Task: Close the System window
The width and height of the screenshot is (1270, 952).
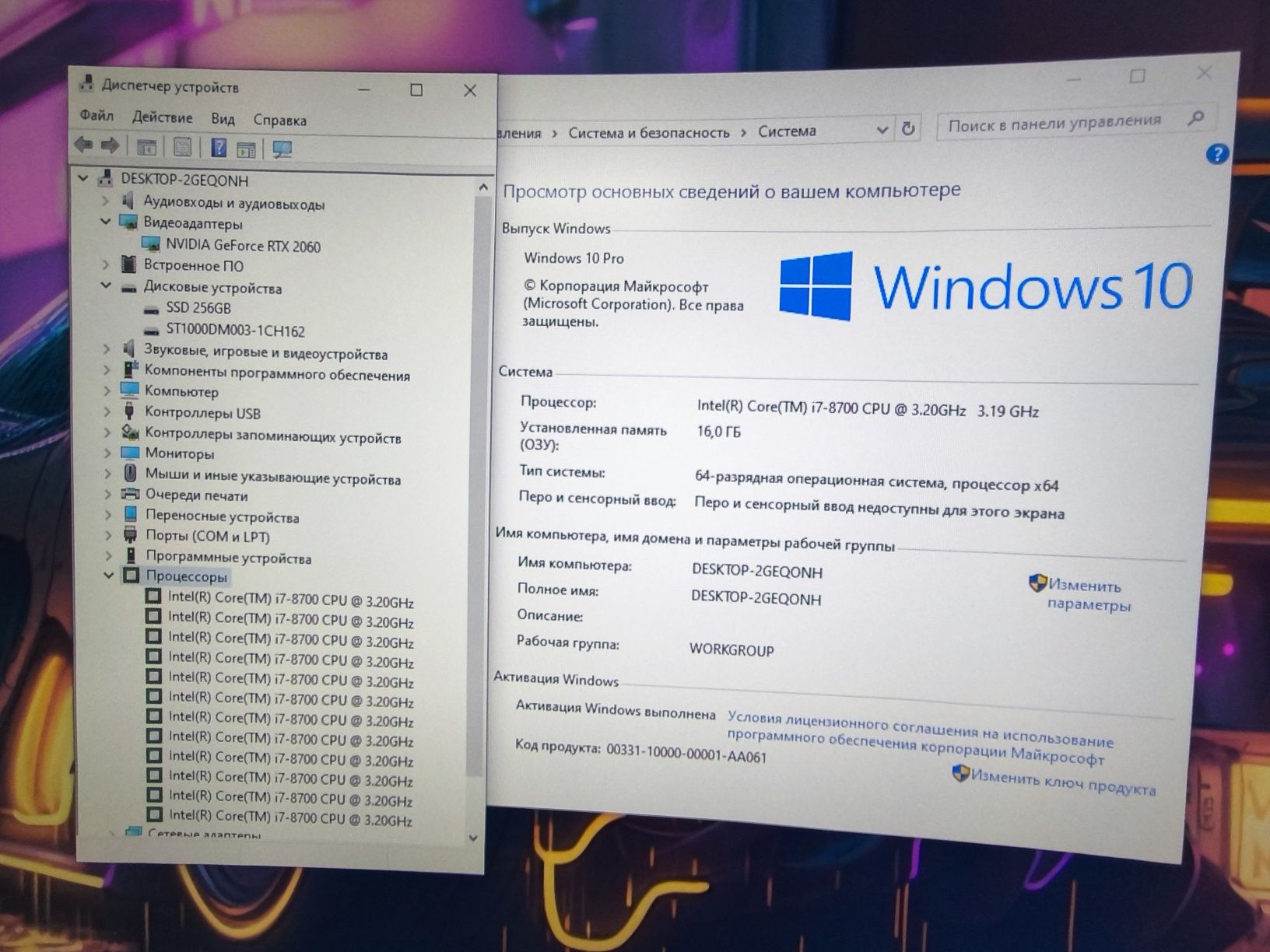Action: click(1204, 73)
